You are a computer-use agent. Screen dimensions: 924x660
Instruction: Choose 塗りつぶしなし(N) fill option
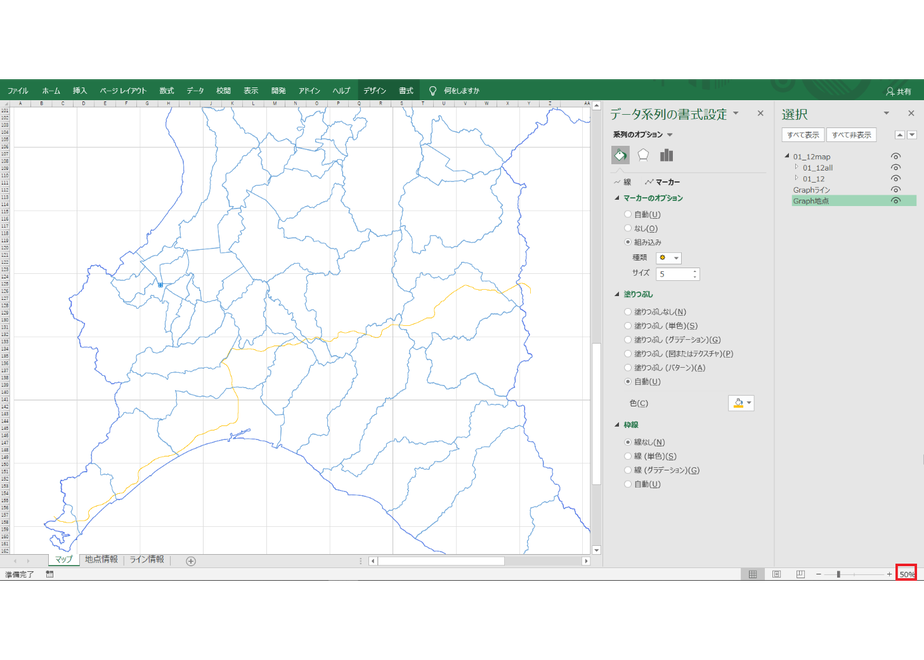coord(655,312)
